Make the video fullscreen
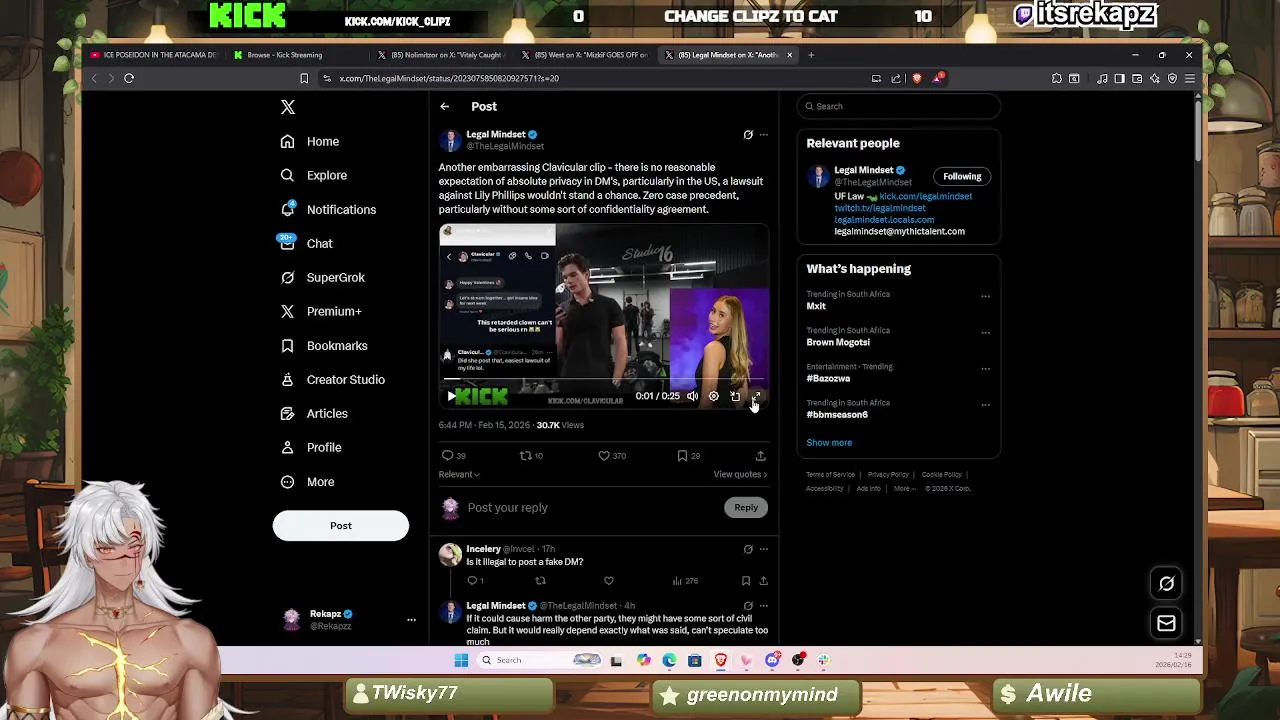The height and width of the screenshot is (720, 1280). tap(756, 396)
